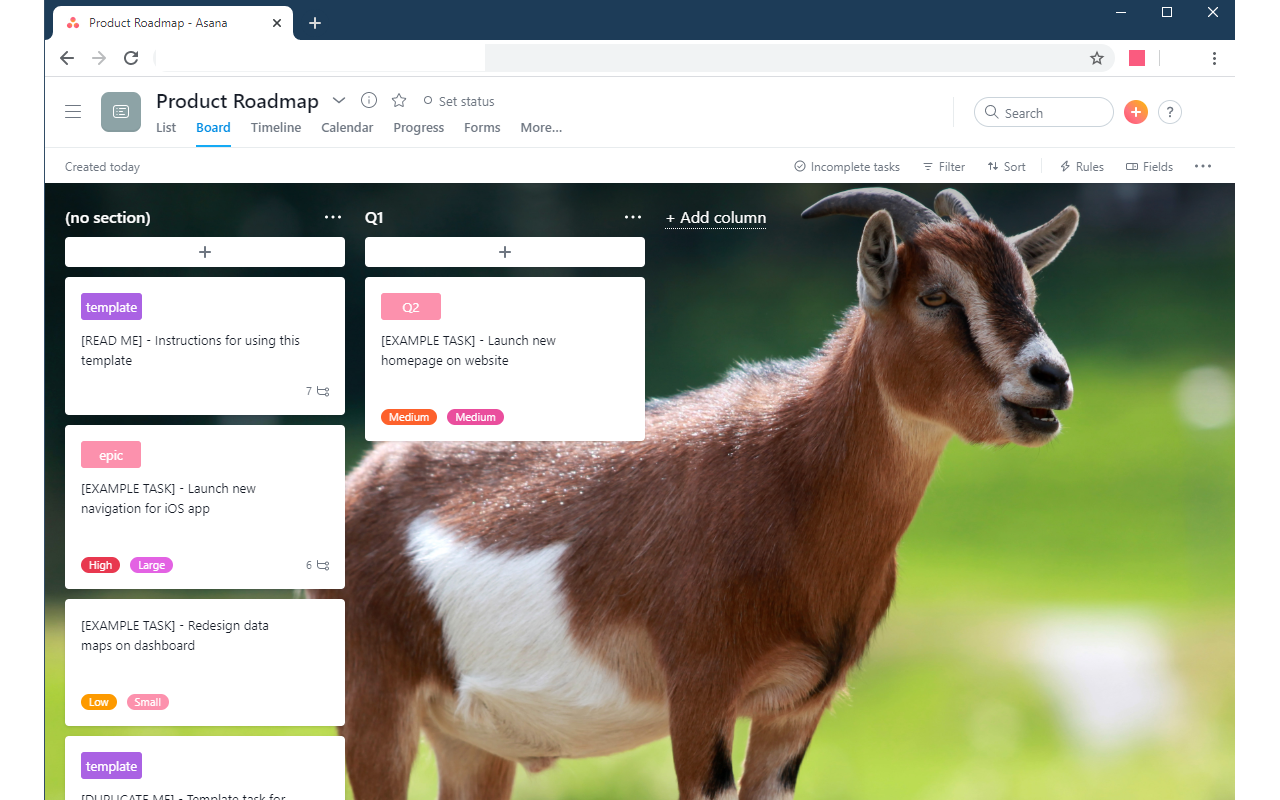Click the Large size pill
The width and height of the screenshot is (1280, 800).
click(x=151, y=565)
